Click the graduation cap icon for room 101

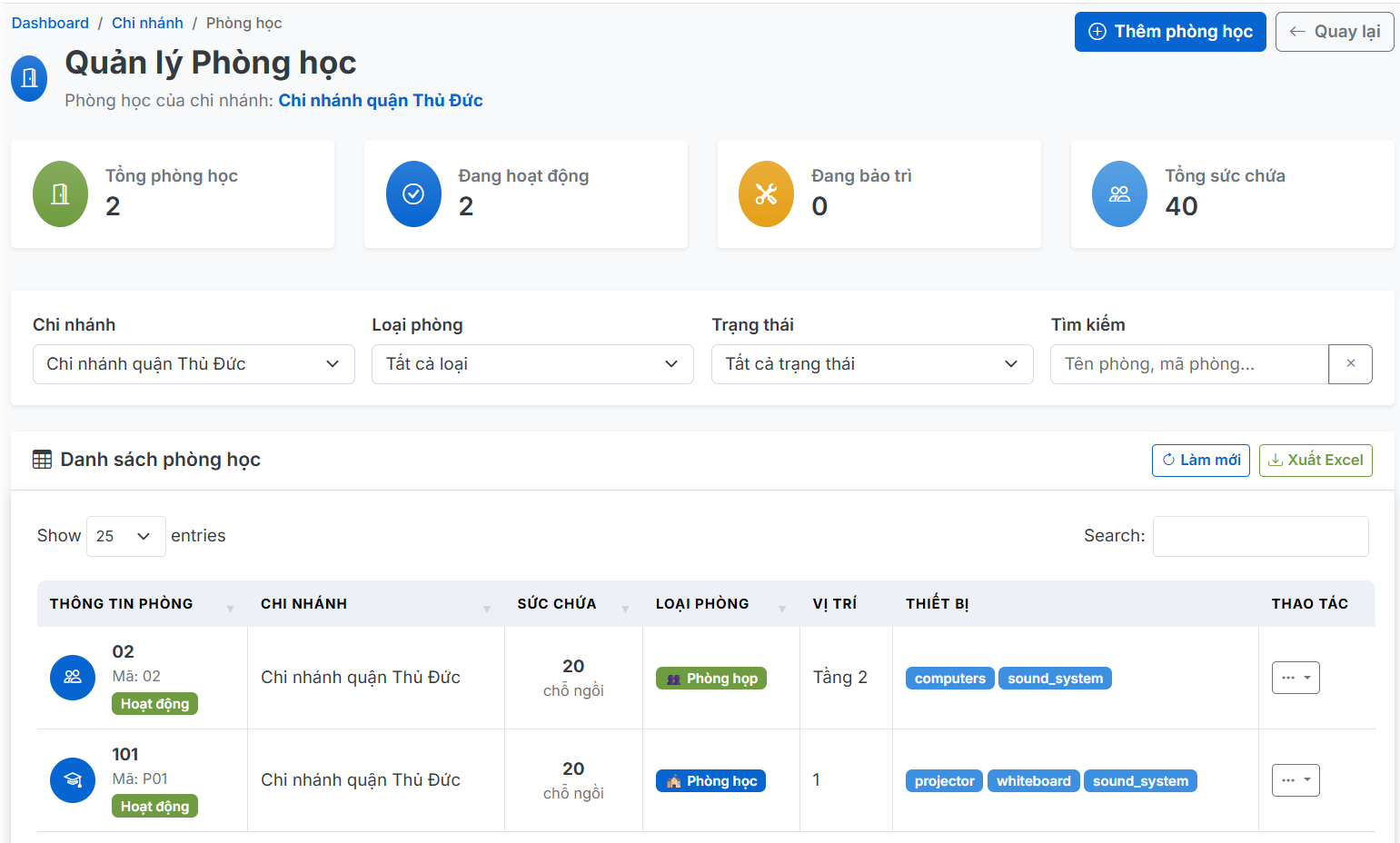pyautogui.click(x=73, y=780)
